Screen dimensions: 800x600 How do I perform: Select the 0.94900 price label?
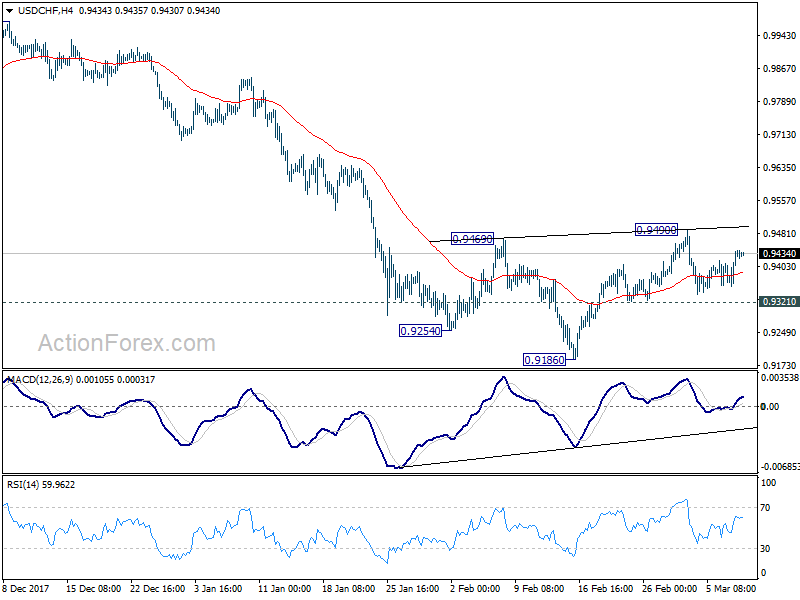coord(656,230)
